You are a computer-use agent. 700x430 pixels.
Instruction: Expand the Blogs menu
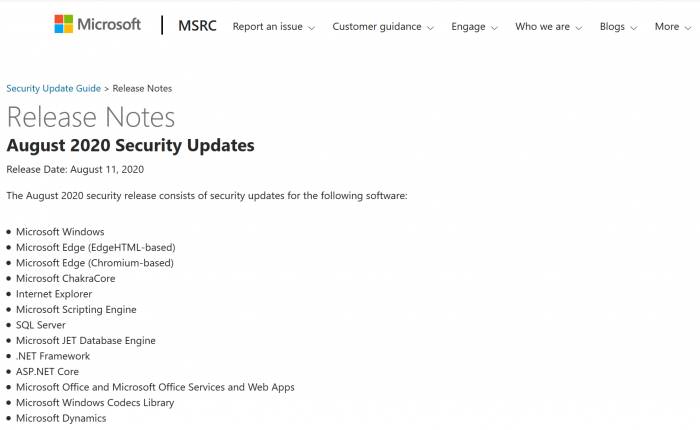(618, 27)
